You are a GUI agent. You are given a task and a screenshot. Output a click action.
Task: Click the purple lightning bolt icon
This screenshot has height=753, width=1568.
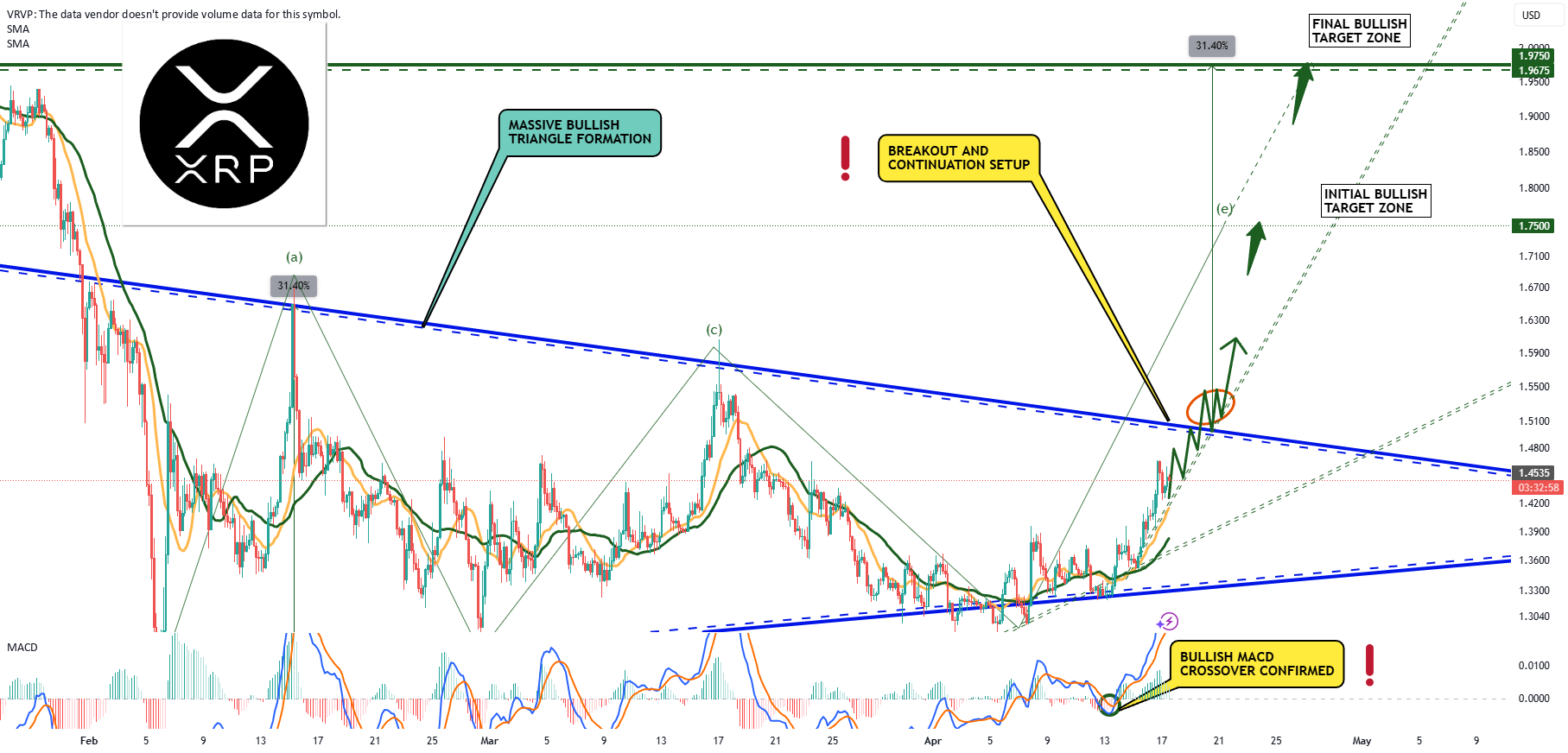click(x=1167, y=621)
